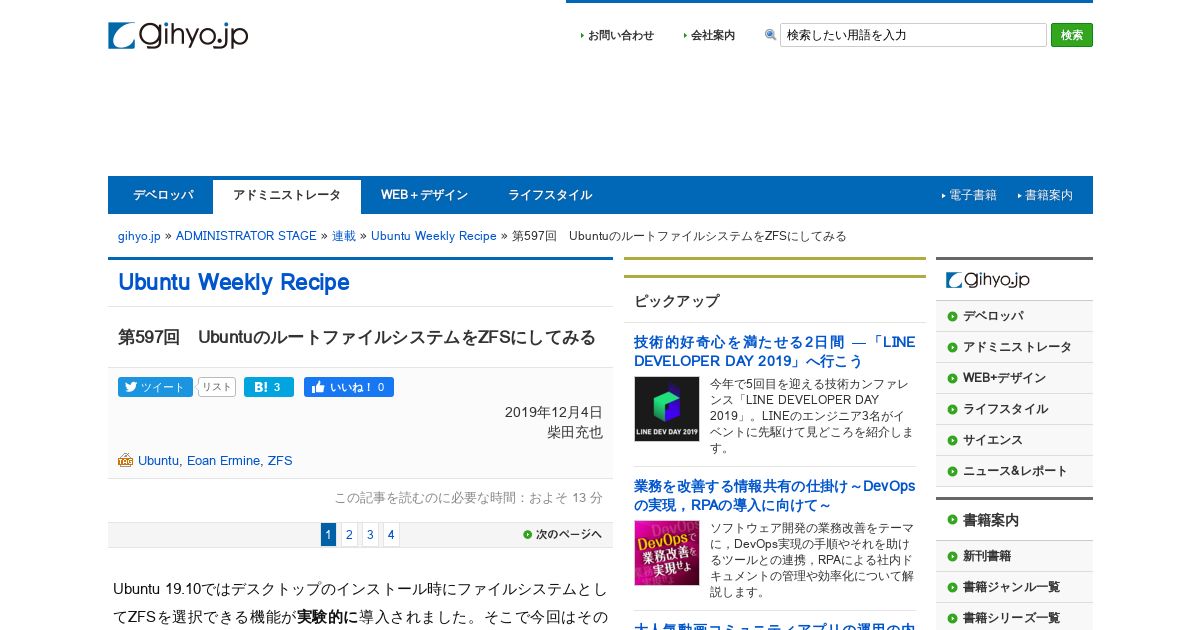Click the tag icon before Ubuntu tags
Image resolution: width=1200 pixels, height=630 pixels.
point(125,460)
